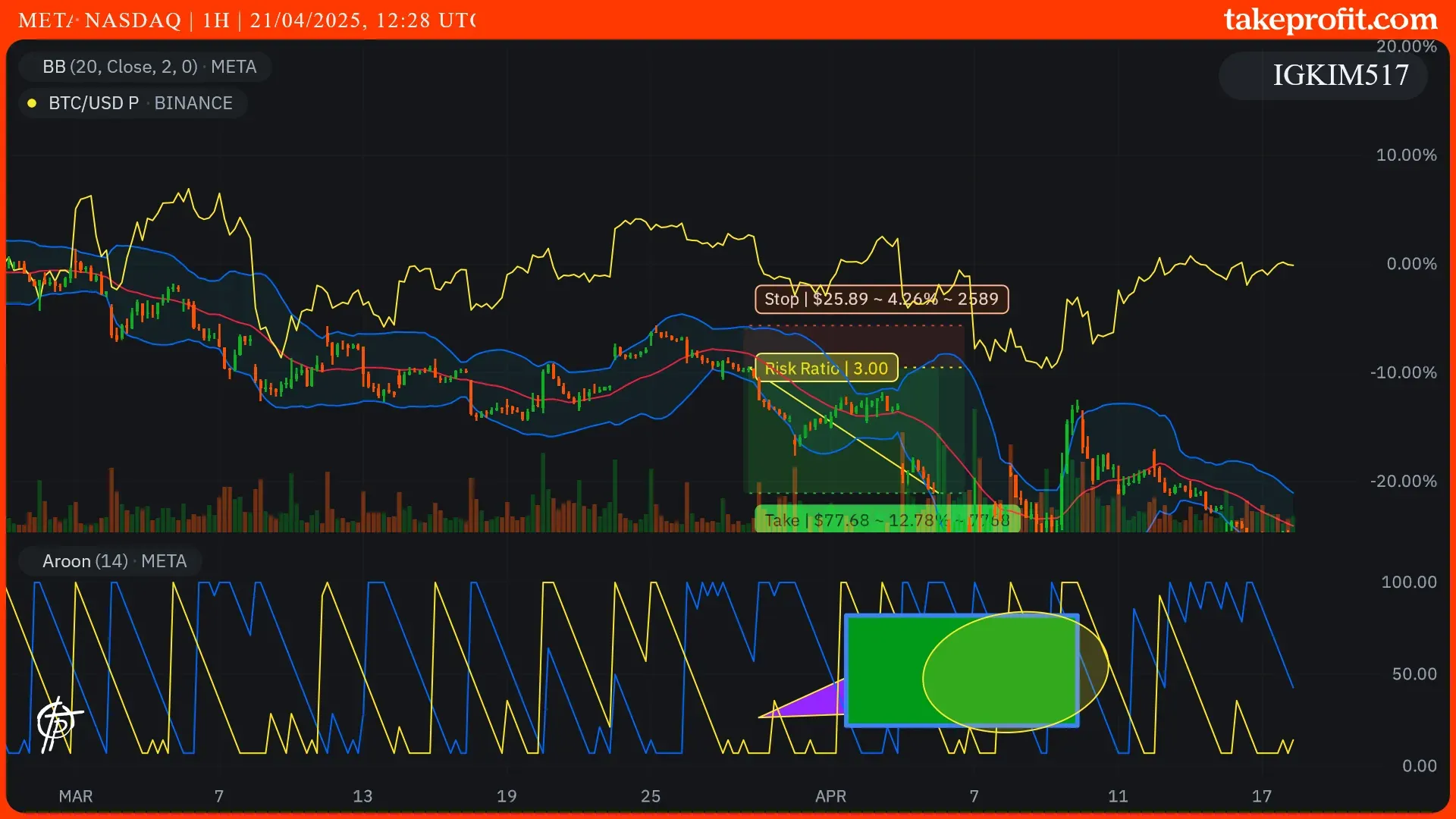Open the BB (20, Close, 2, 0) indicator legend
The image size is (1456, 819).
(x=149, y=67)
